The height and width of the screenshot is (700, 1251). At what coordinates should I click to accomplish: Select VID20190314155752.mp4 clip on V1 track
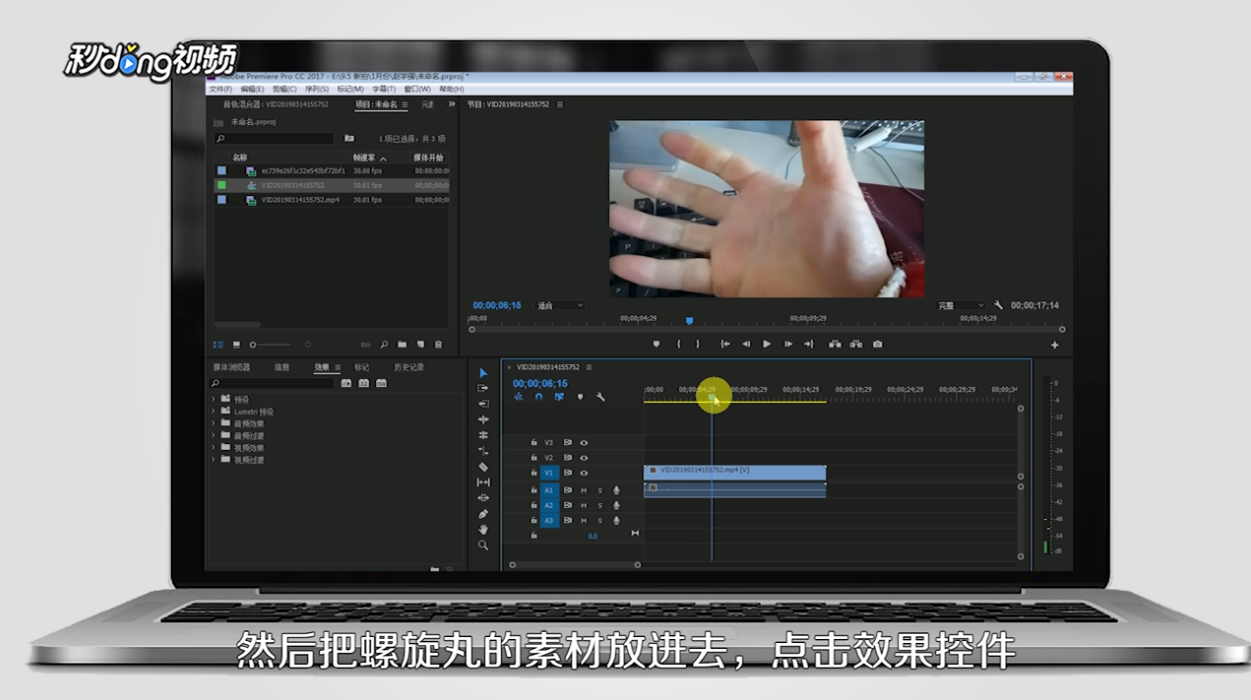point(735,470)
